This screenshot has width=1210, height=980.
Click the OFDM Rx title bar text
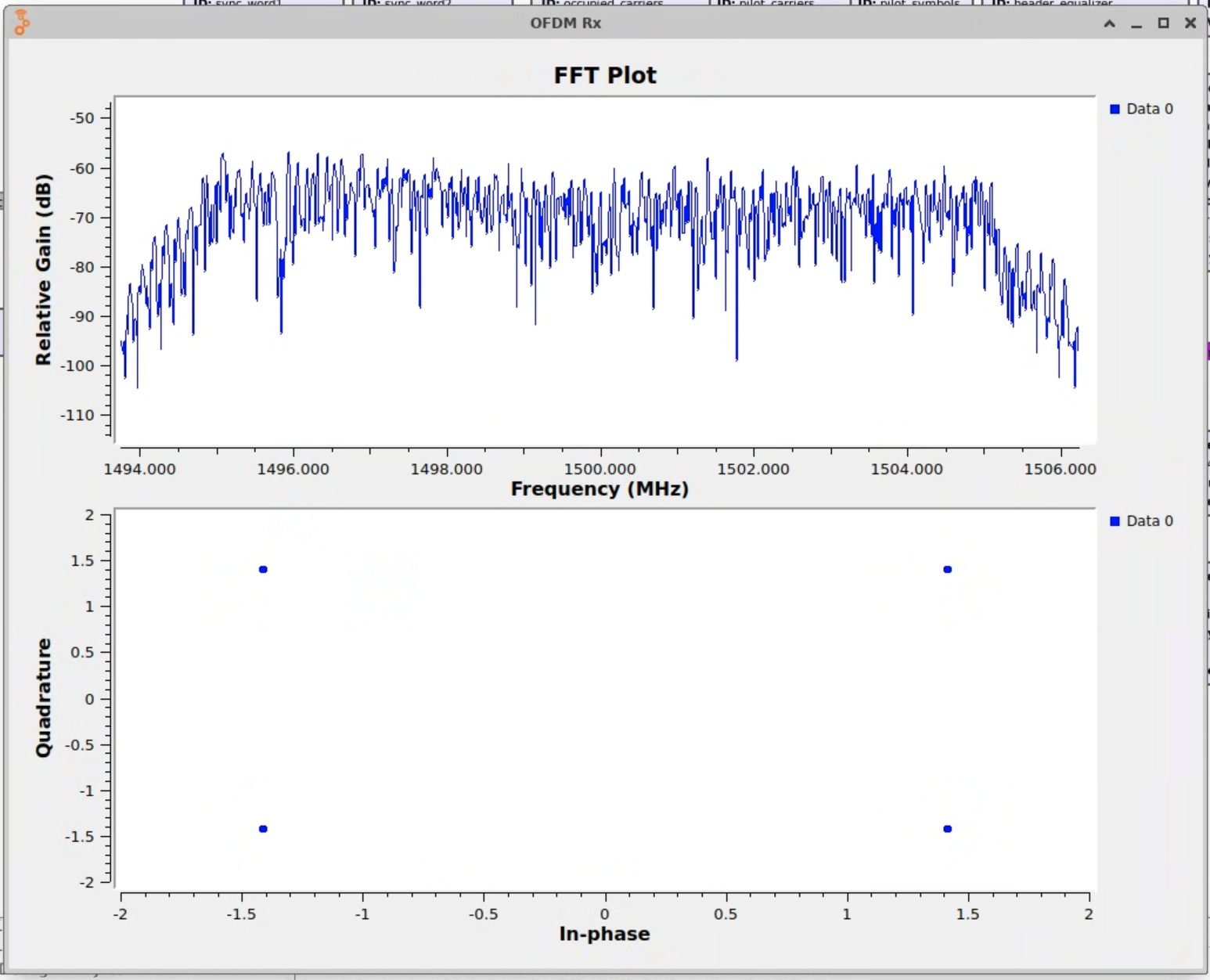point(565,23)
